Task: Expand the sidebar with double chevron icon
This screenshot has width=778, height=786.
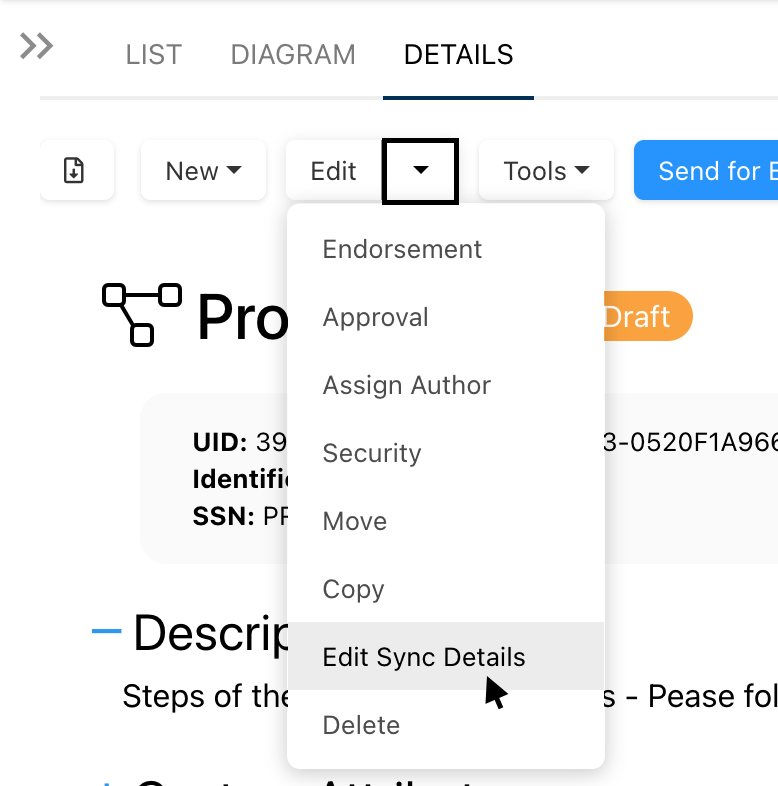Action: point(37,46)
